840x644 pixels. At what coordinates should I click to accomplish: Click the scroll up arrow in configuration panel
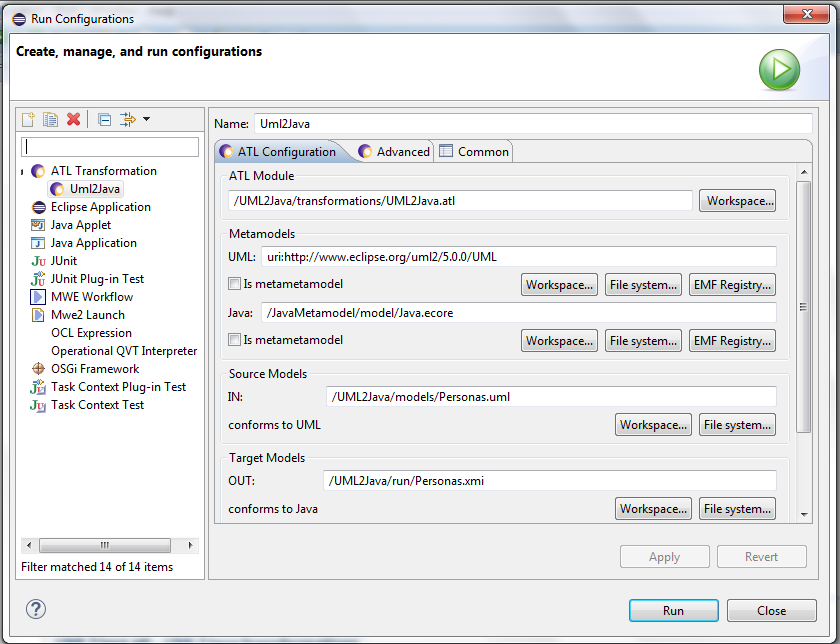(x=804, y=172)
